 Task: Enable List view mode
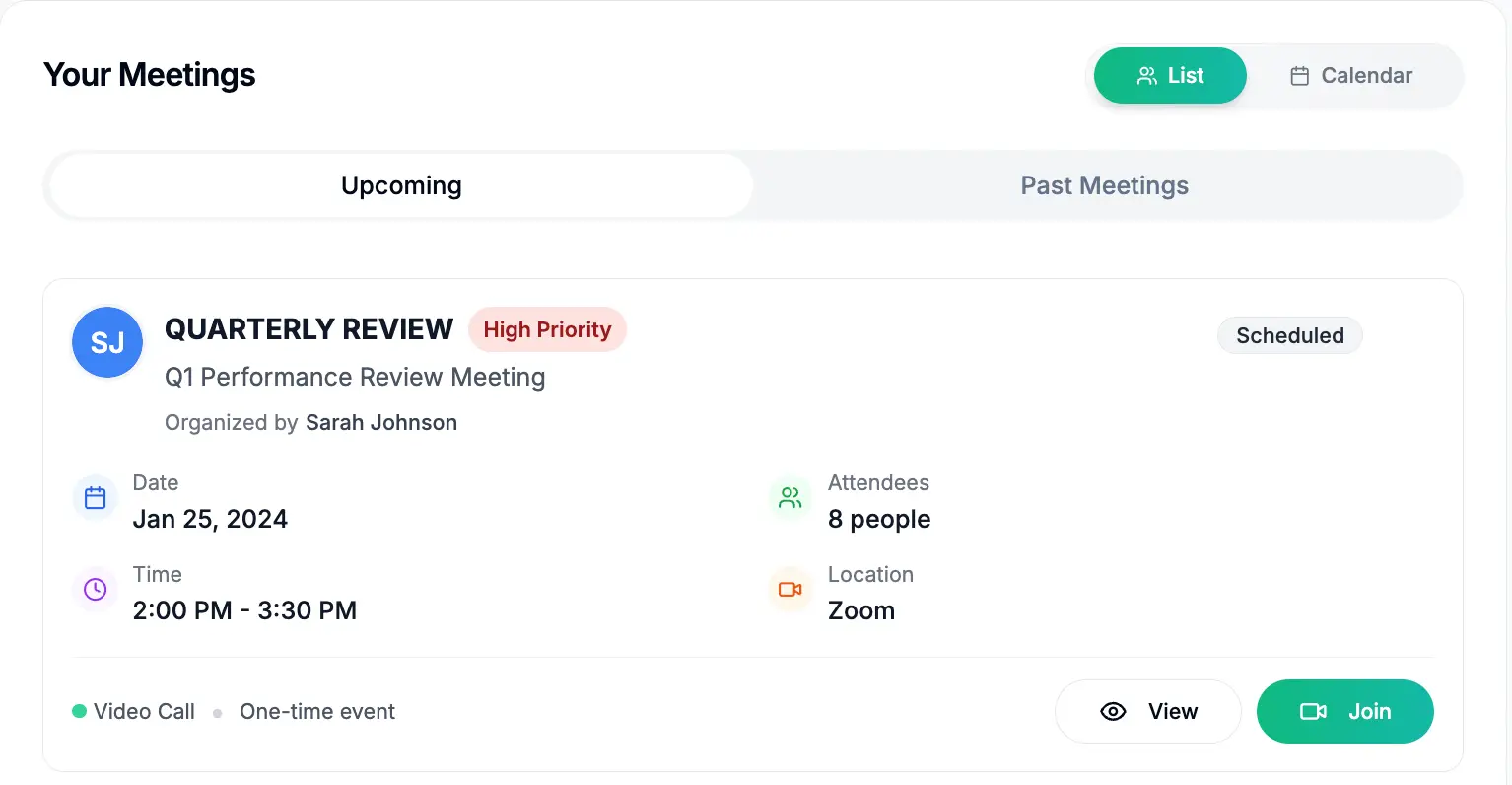coord(1170,75)
